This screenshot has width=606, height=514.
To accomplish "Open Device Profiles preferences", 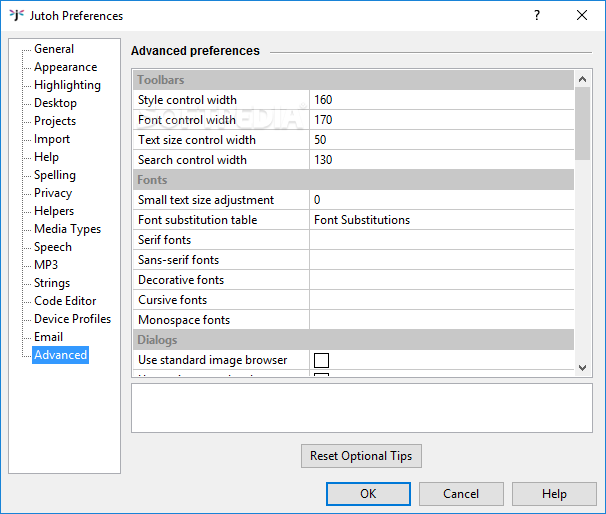I will coord(72,318).
